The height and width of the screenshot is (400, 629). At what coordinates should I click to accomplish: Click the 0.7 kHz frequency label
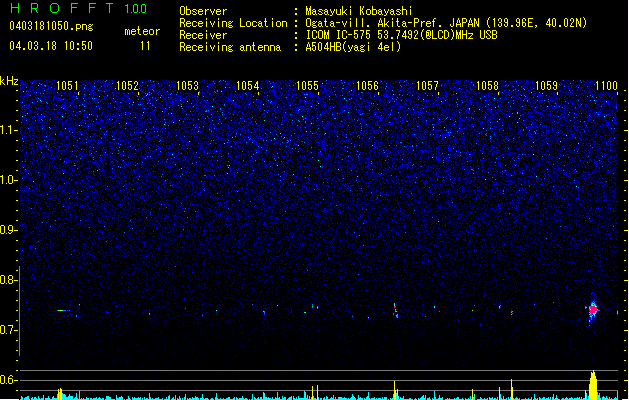tap(9, 330)
